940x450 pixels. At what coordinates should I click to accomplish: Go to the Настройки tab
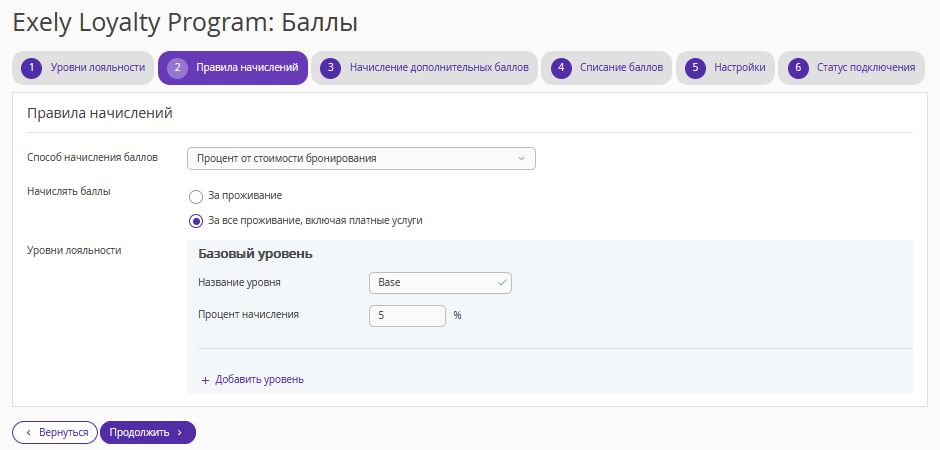(725, 68)
